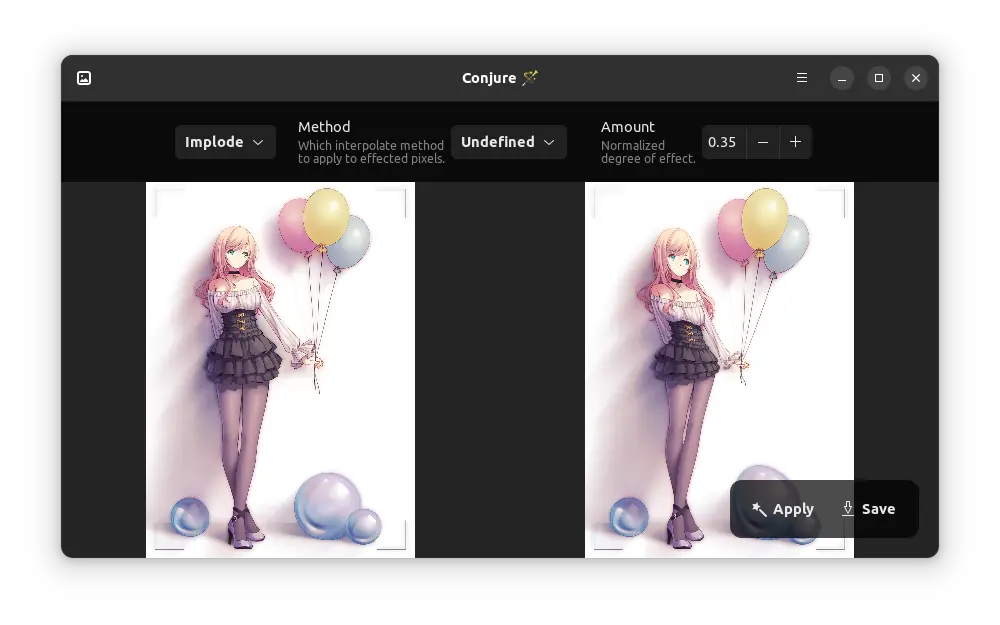Click the wand icon on Apply
The width and height of the screenshot is (1000, 625).
click(x=759, y=509)
